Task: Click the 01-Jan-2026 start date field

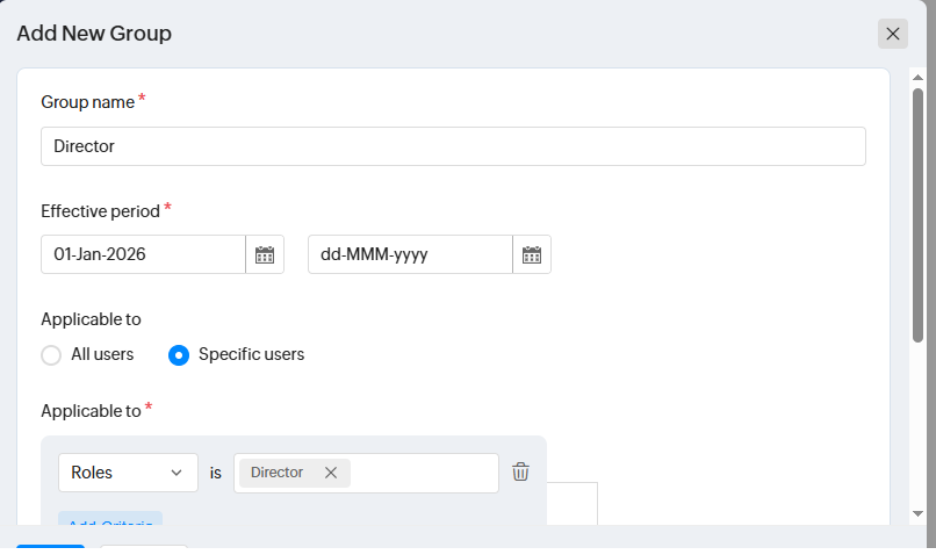Action: point(143,254)
